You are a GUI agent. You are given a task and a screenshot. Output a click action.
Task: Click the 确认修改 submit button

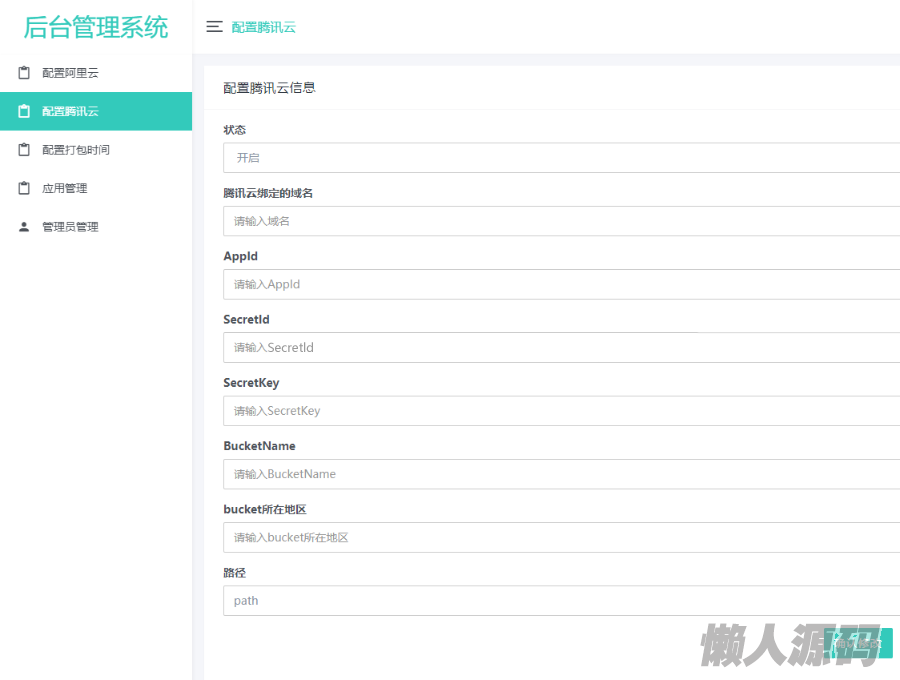point(862,643)
